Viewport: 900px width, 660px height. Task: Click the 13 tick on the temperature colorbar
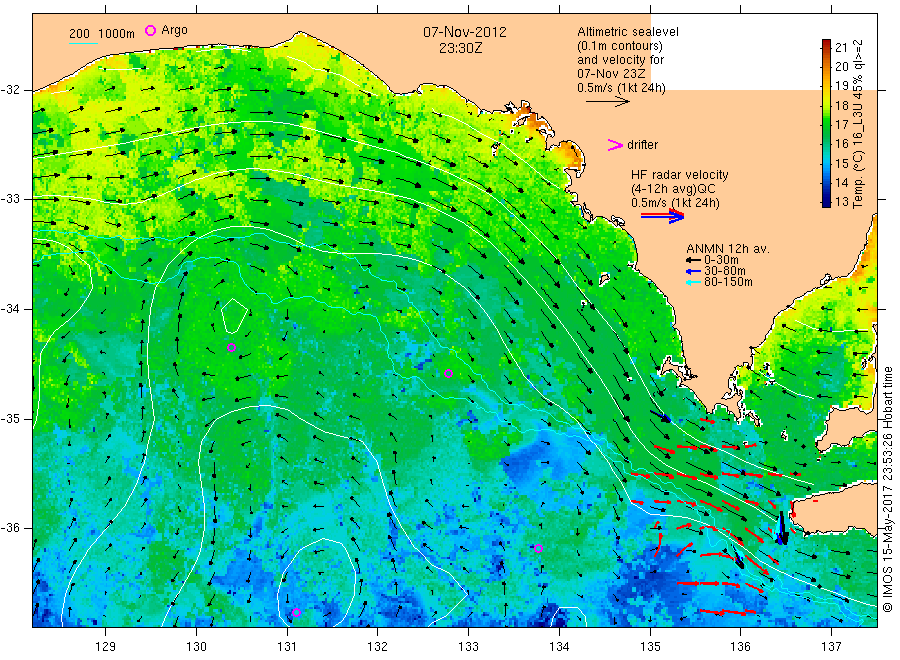(841, 201)
